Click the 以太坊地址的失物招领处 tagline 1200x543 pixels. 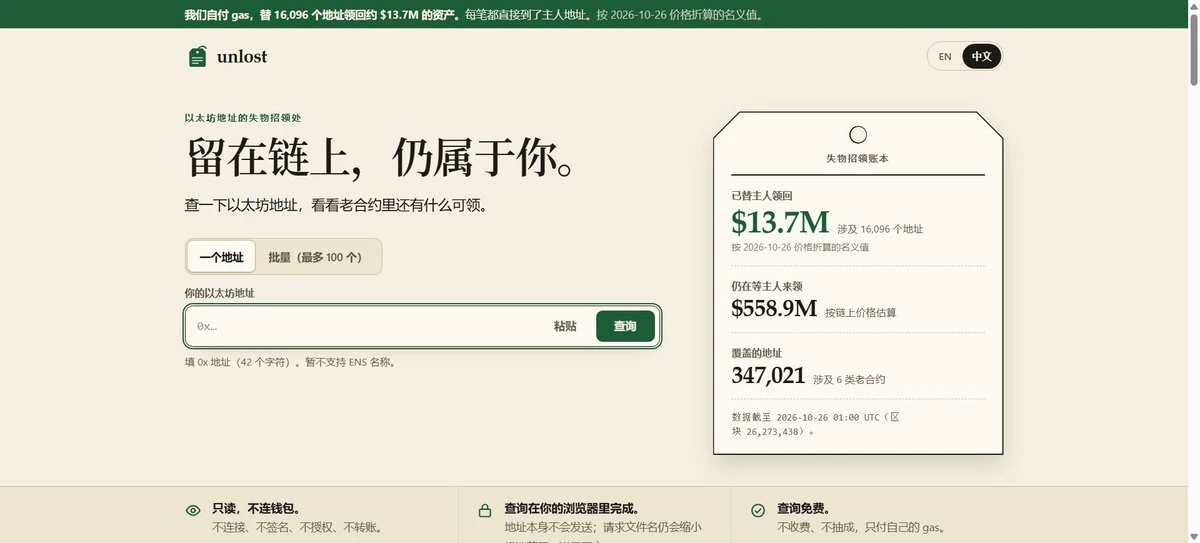click(243, 118)
